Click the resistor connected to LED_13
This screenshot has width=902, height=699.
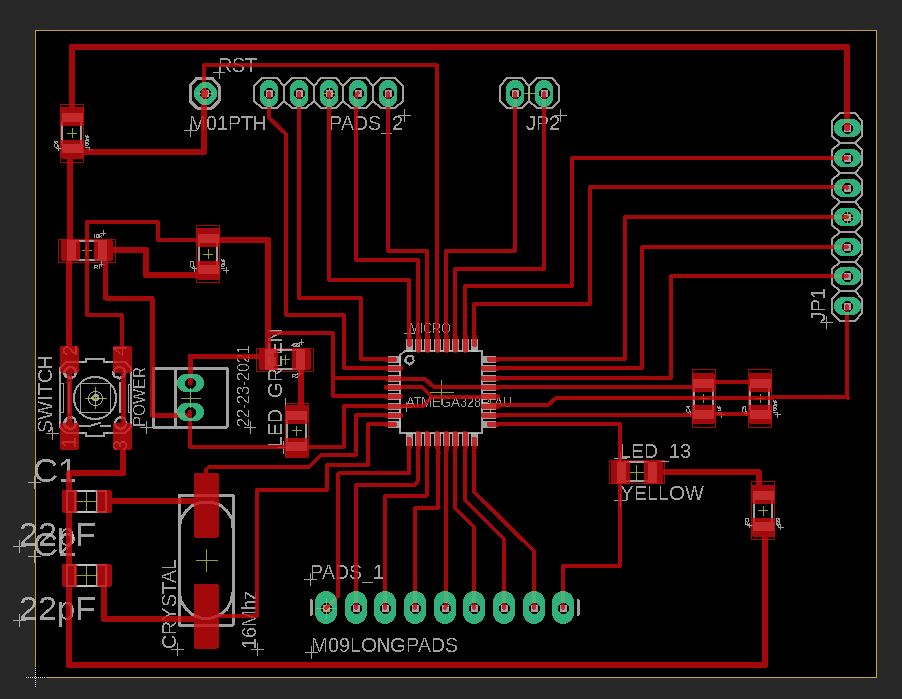[x=763, y=510]
